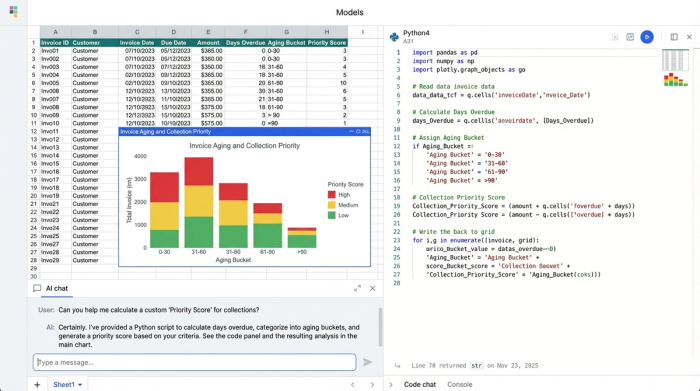Select column B header
This screenshot has width=700, height=391.
95,32
